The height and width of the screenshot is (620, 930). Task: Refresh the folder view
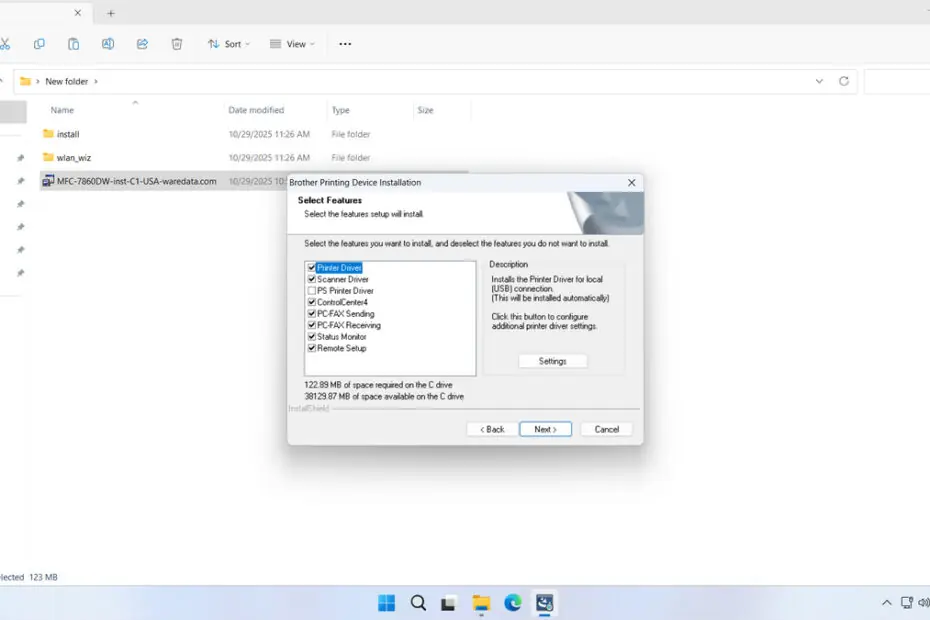pyautogui.click(x=841, y=81)
